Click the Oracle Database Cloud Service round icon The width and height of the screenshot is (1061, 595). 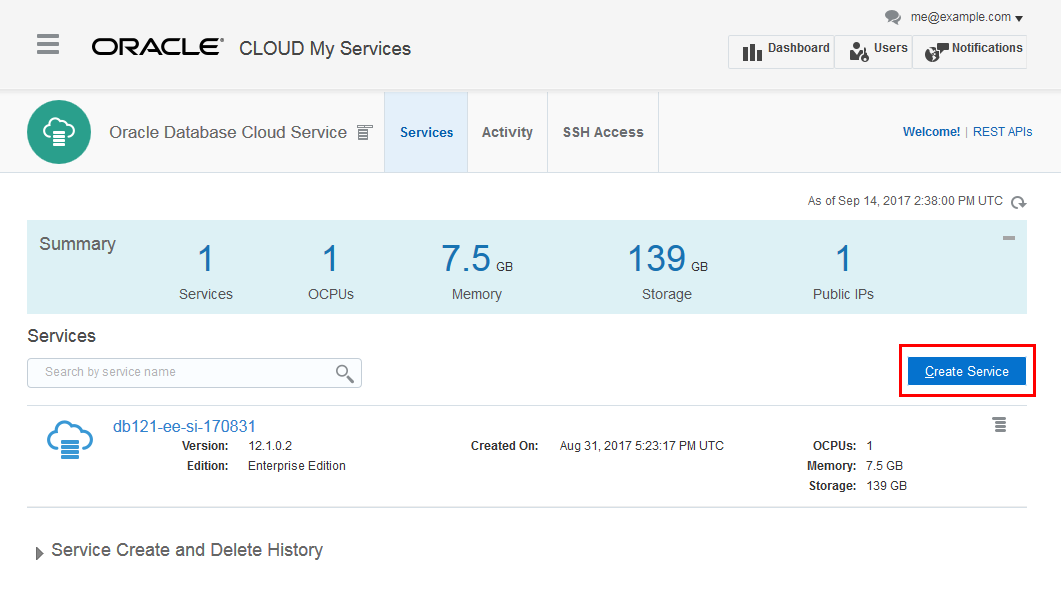click(x=59, y=132)
